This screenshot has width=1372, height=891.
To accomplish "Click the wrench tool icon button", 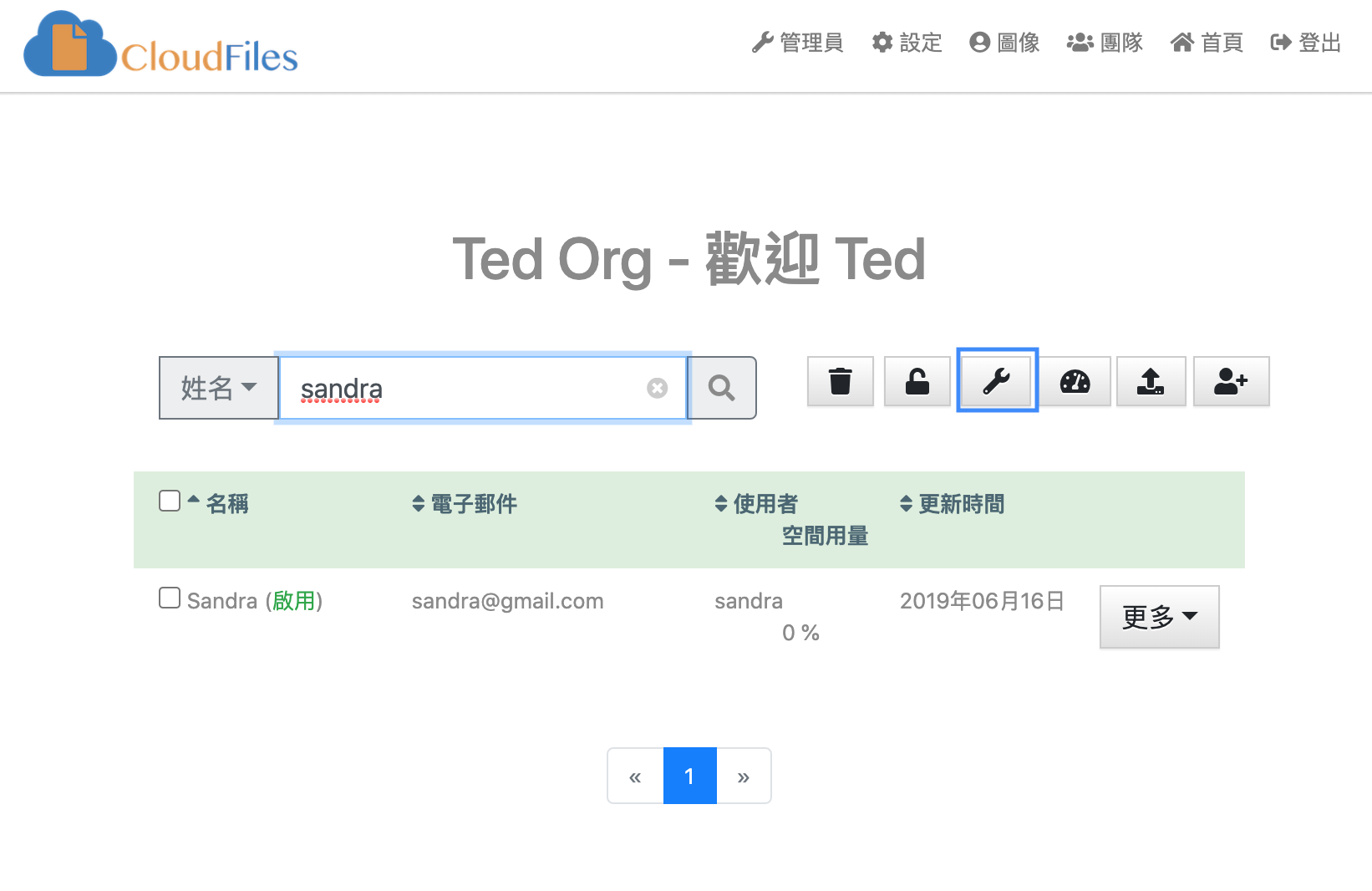I will click(x=996, y=381).
